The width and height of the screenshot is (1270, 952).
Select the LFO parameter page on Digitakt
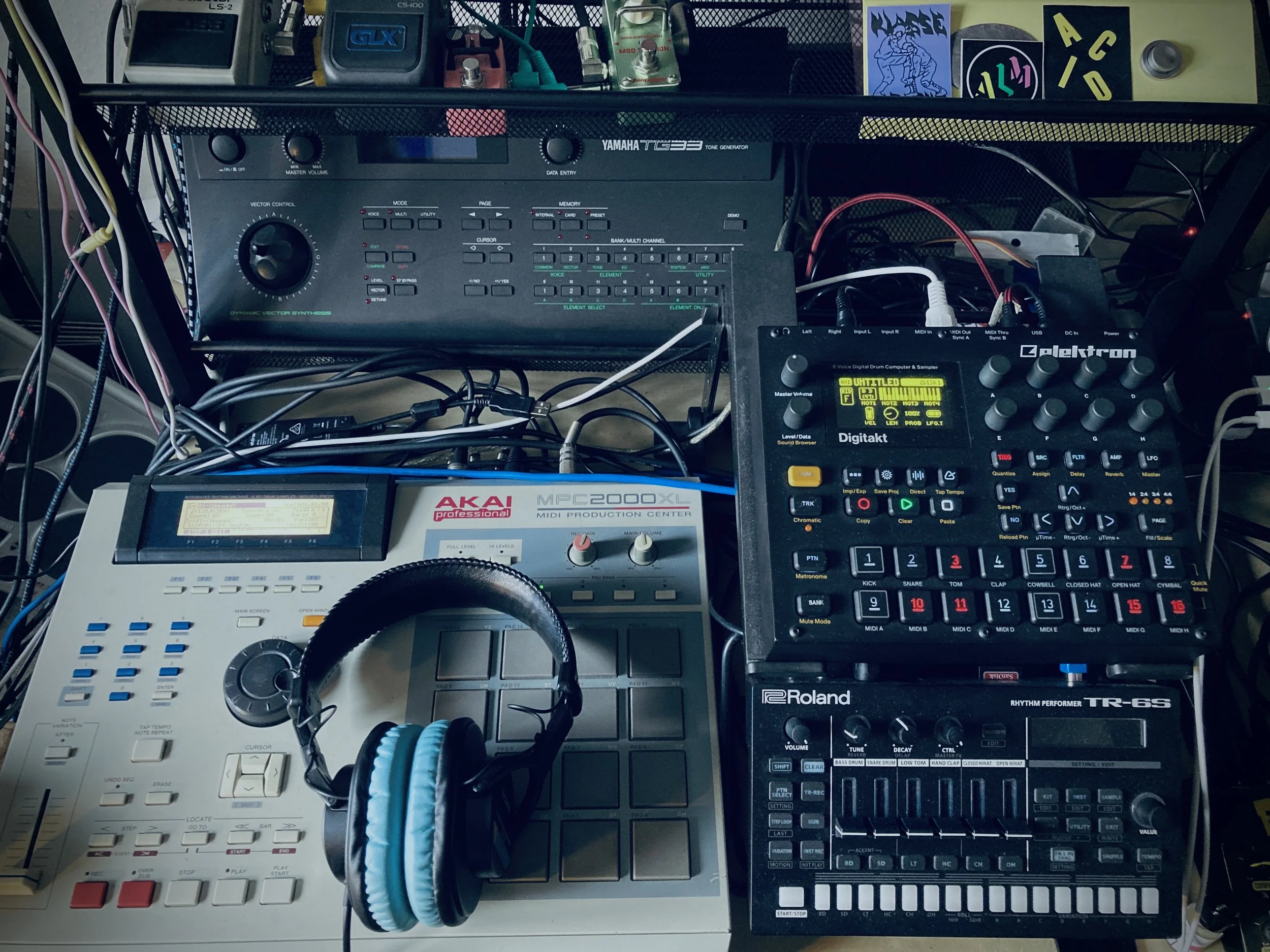click(1151, 458)
